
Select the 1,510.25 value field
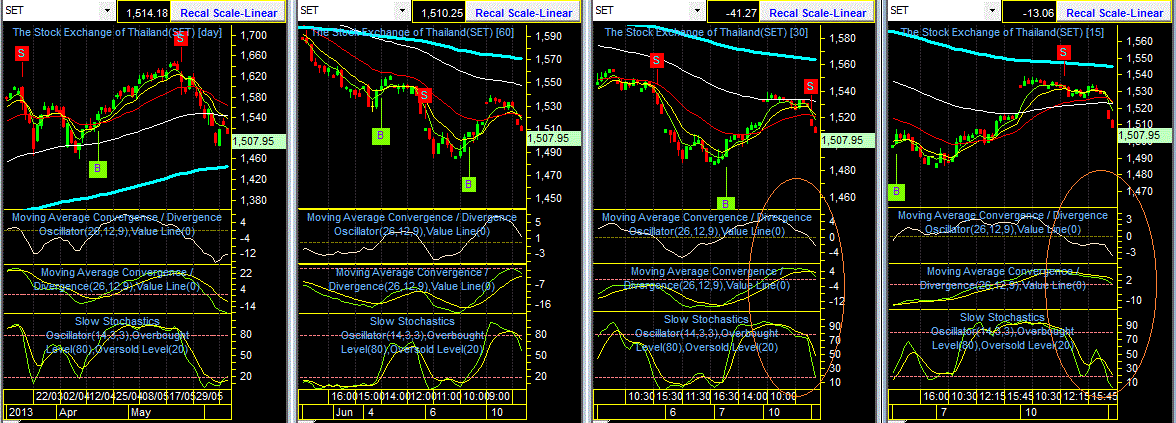(440, 12)
